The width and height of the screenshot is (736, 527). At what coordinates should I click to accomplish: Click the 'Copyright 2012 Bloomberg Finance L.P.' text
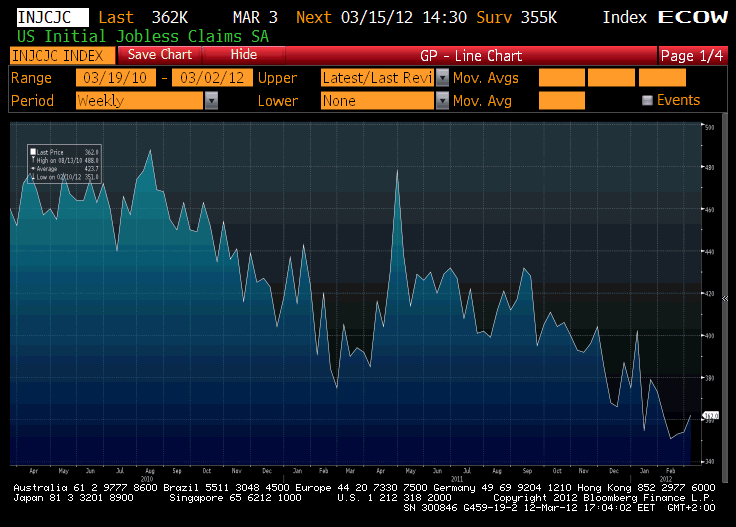point(604,497)
